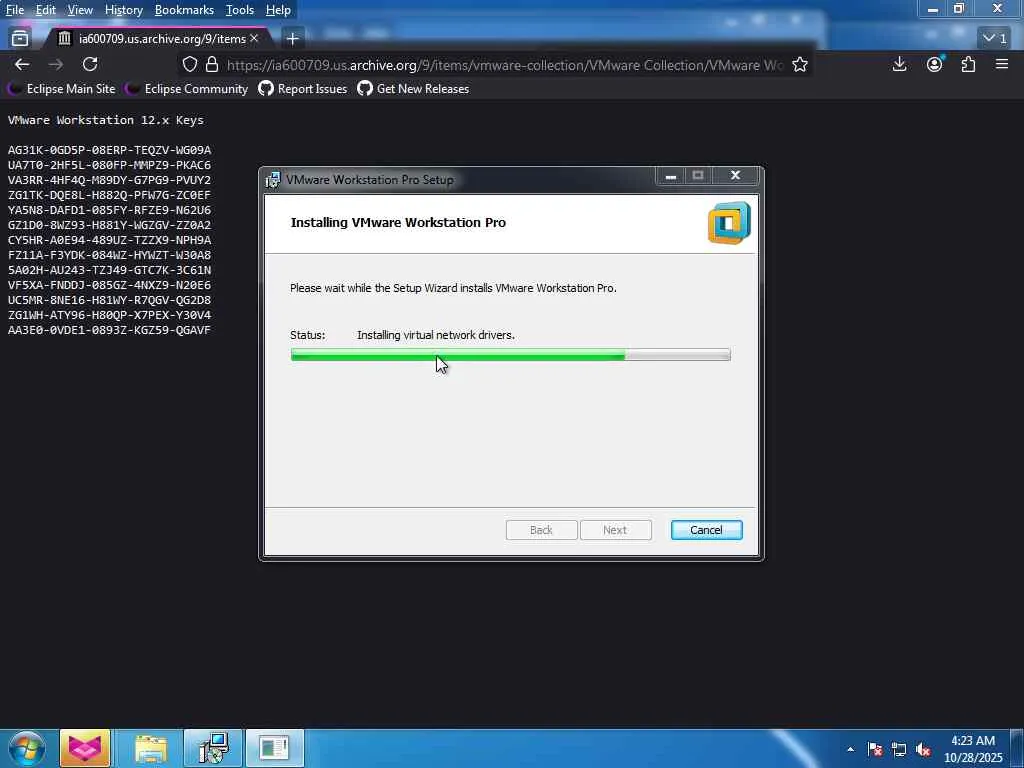Click the Installing virtual network drivers status text
Screen dimensions: 1024x768
pyautogui.click(x=436, y=335)
